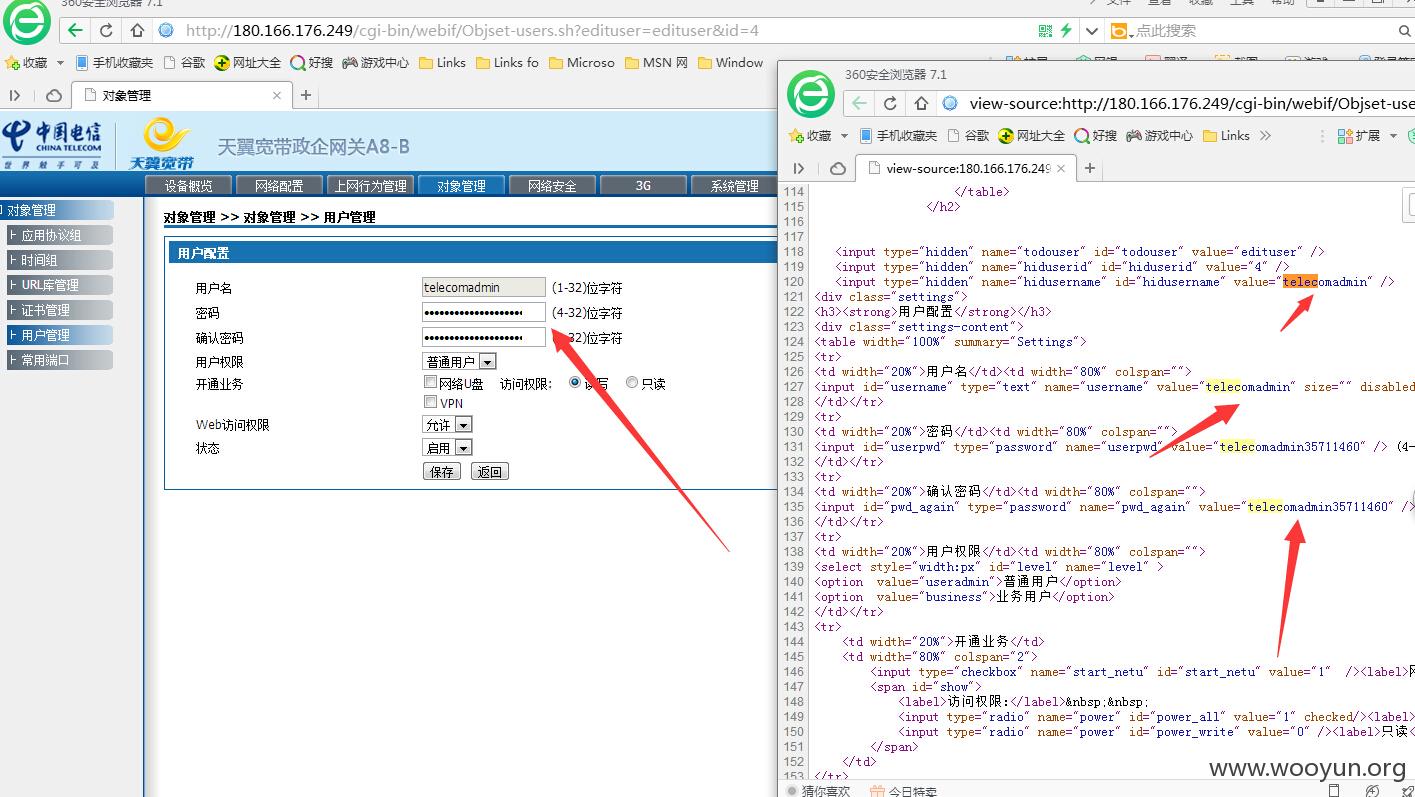The width and height of the screenshot is (1415, 797).
Task: Close the view-source tab
Action: pos(1061,168)
